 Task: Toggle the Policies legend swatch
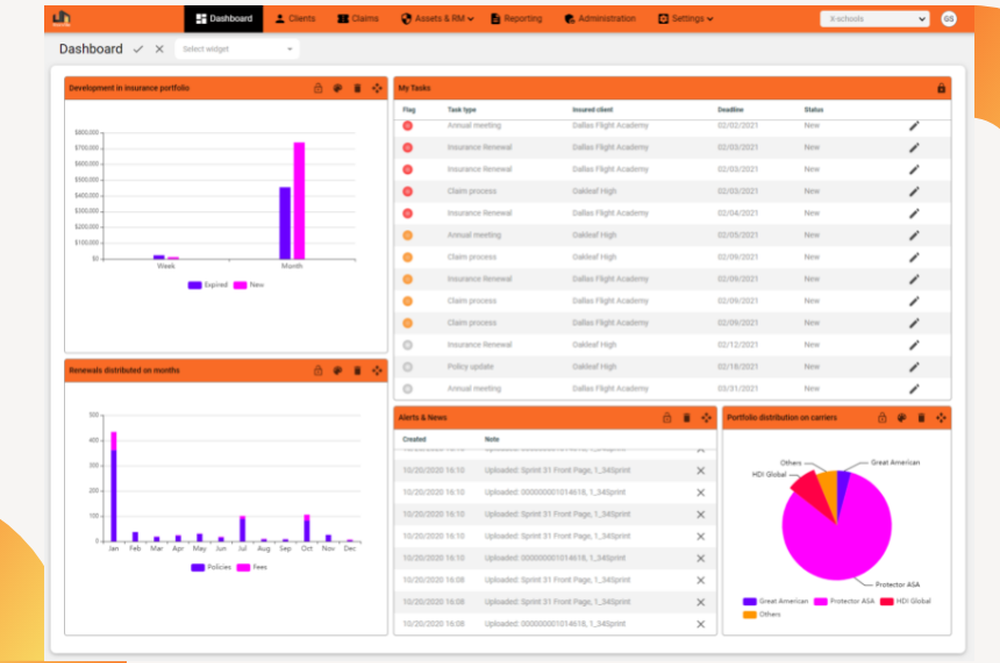tap(198, 567)
